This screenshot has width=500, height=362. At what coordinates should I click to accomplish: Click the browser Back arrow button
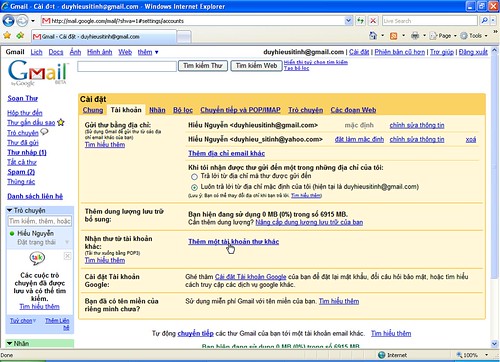coord(8,21)
